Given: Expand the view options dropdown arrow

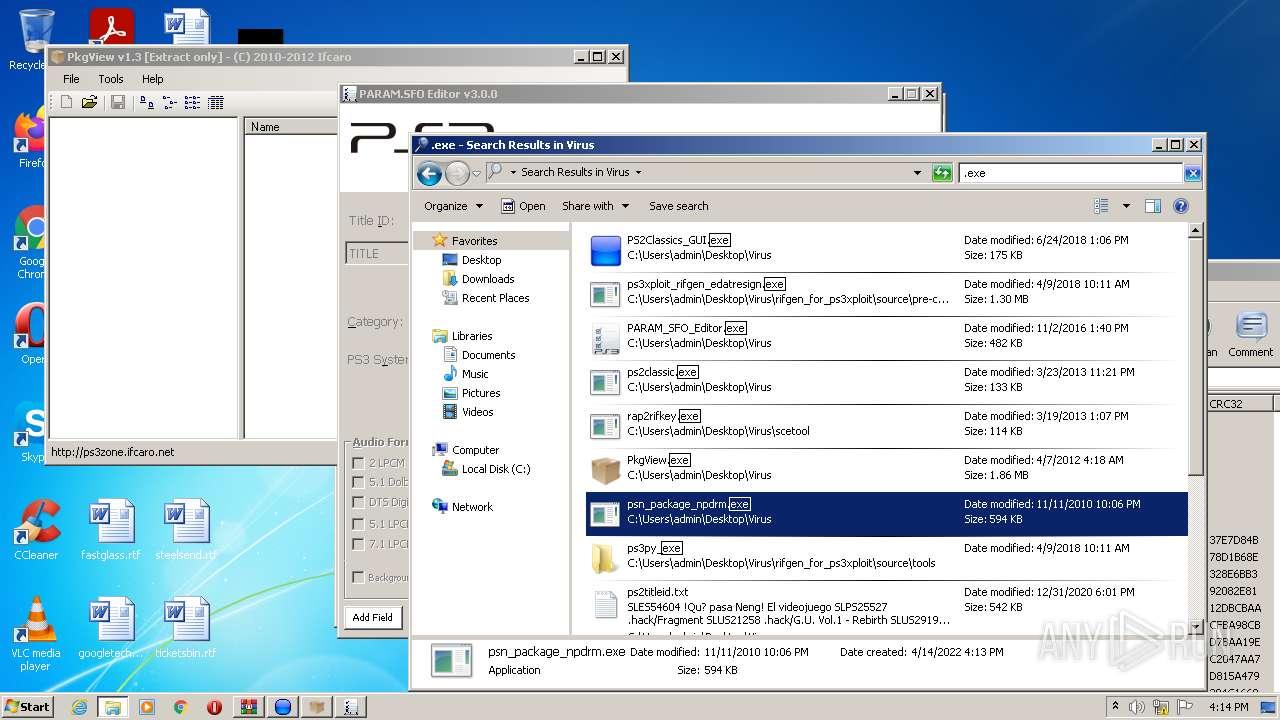Looking at the screenshot, I should (1126, 206).
